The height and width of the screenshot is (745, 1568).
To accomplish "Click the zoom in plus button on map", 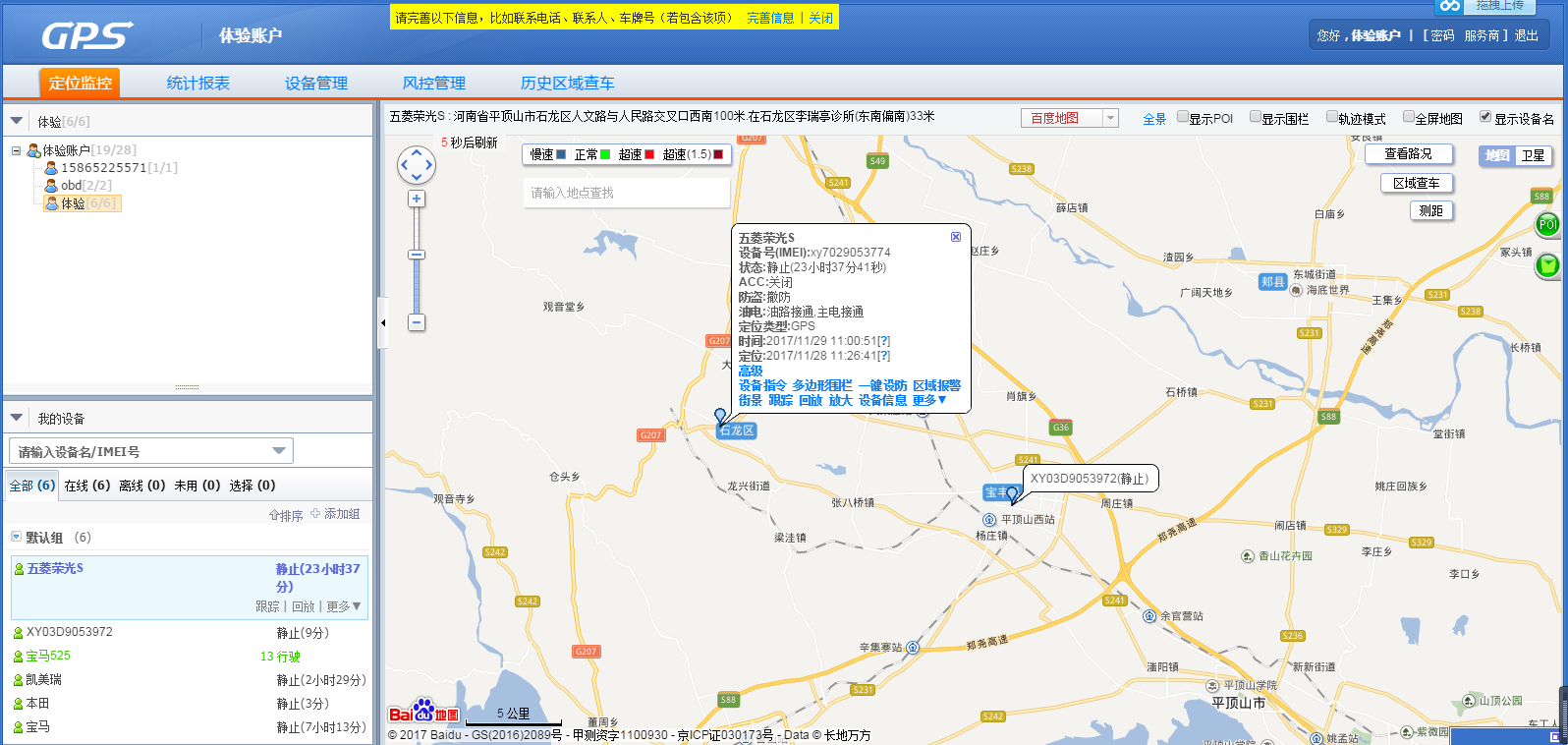I will 417,199.
